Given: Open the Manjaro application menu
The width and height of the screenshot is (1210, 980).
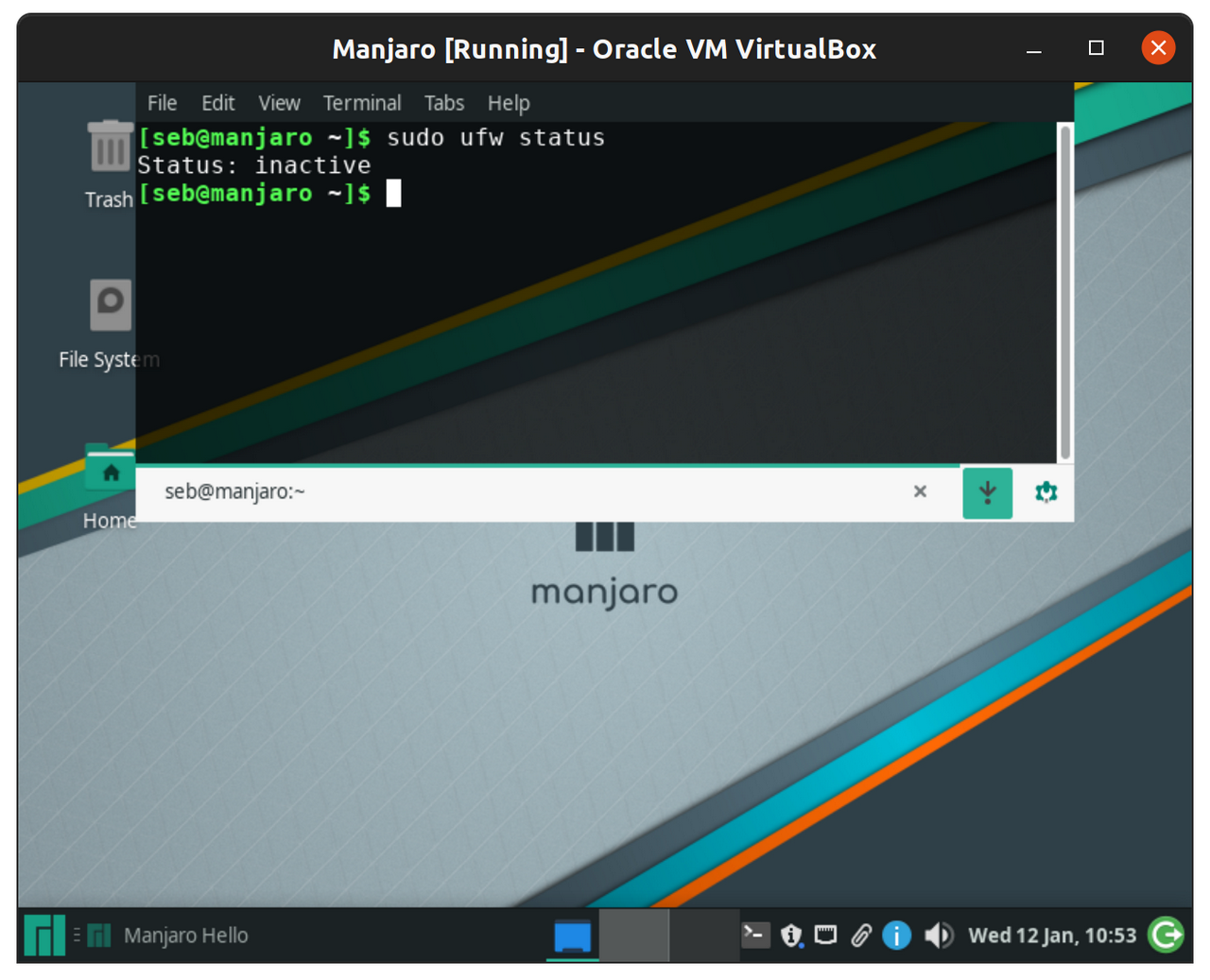Looking at the screenshot, I should click(44, 936).
